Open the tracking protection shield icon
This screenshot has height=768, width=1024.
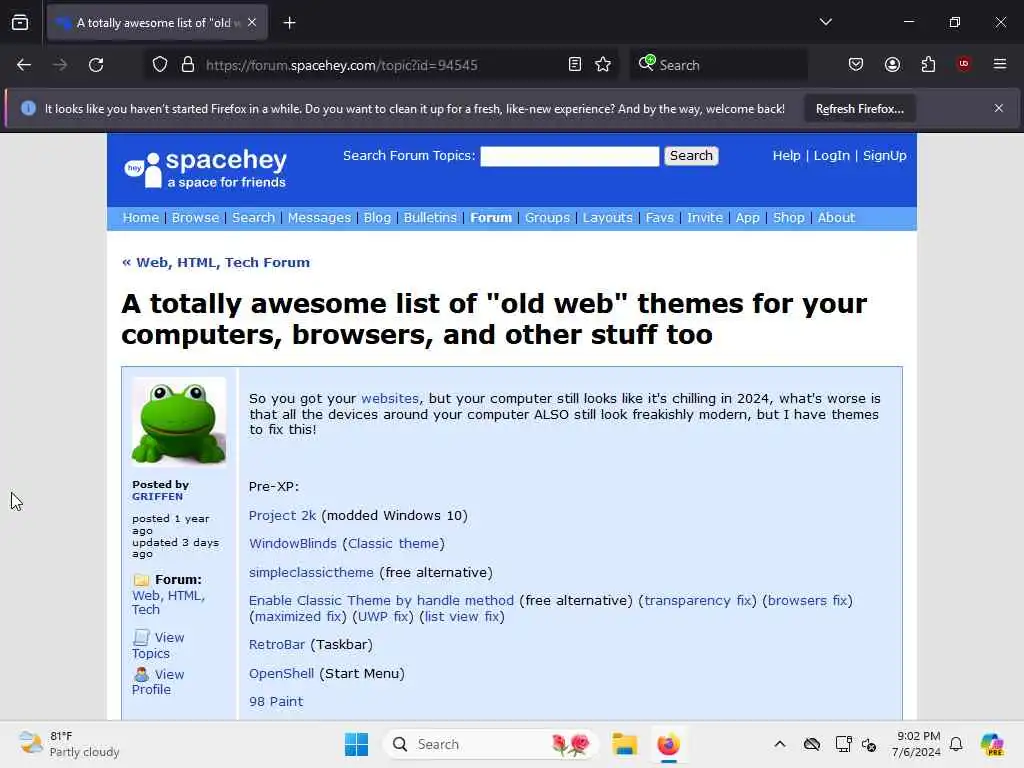pos(160,65)
